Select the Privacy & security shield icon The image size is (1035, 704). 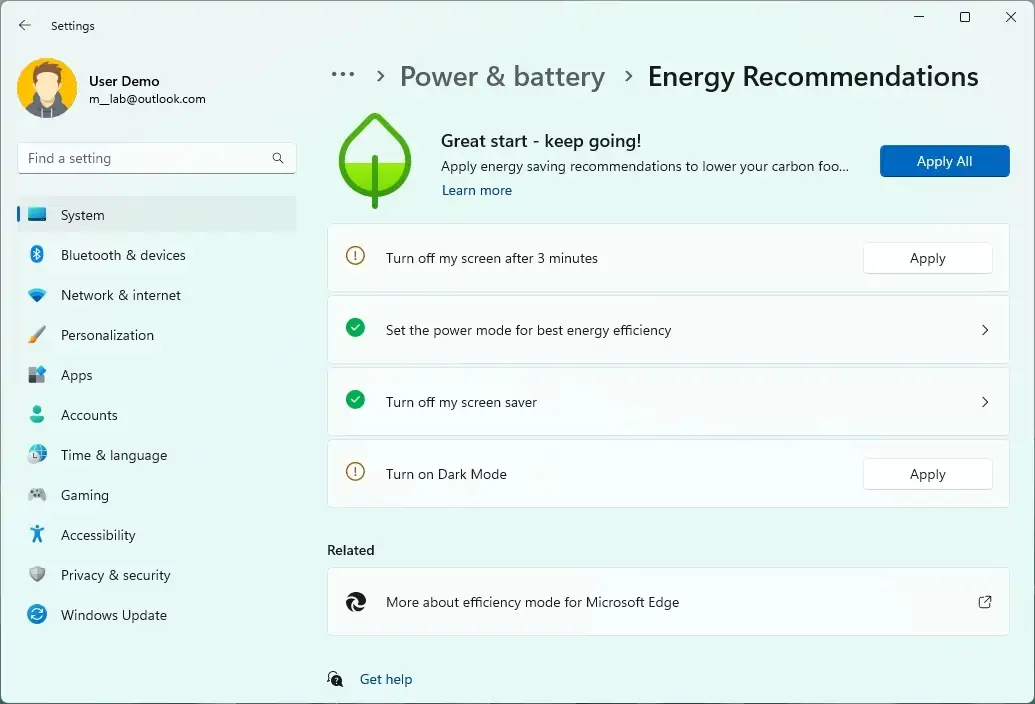coord(36,575)
